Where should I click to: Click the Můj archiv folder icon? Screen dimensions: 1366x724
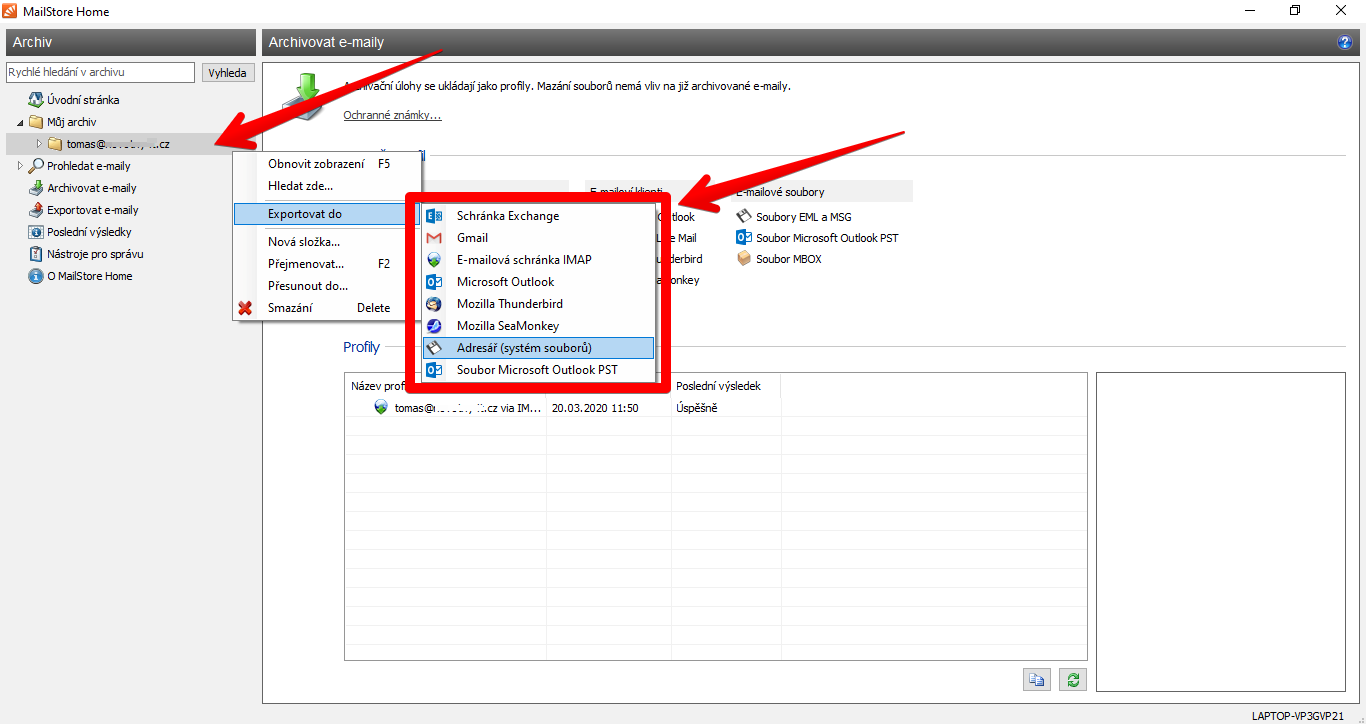tap(36, 122)
